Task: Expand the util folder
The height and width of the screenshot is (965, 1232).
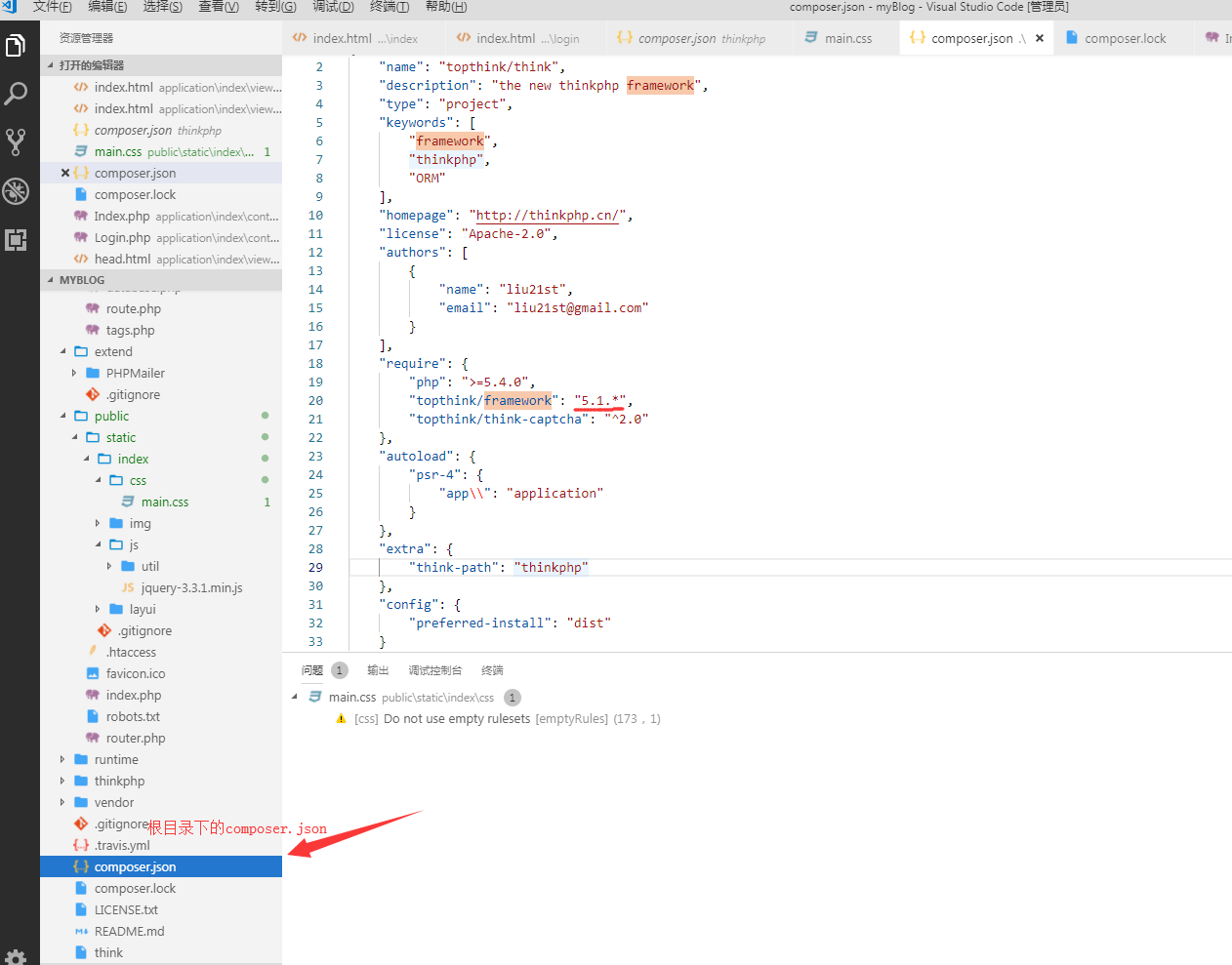Action: pos(109,566)
